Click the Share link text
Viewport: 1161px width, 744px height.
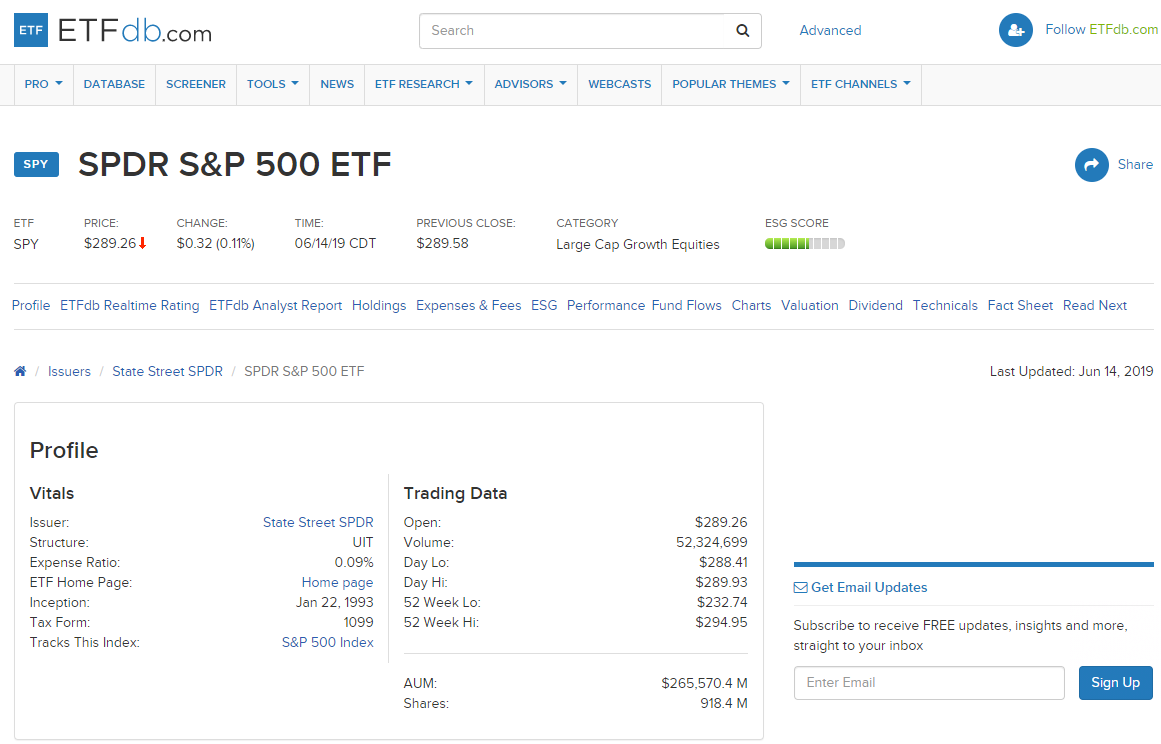point(1135,164)
